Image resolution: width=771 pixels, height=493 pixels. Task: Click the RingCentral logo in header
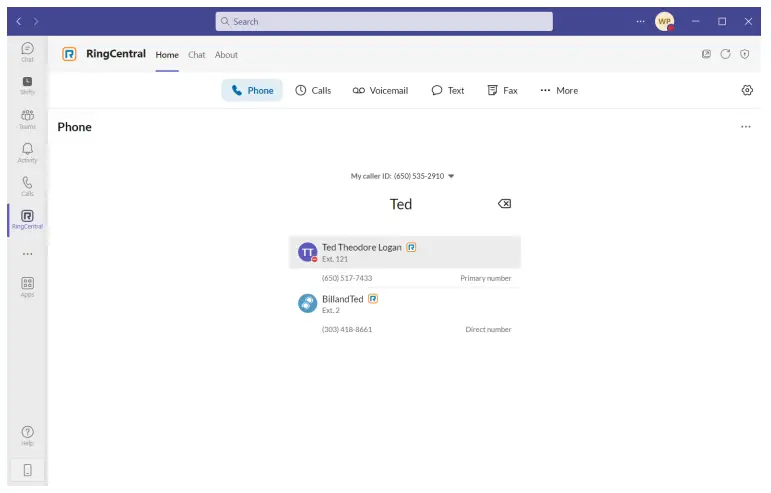[69, 54]
